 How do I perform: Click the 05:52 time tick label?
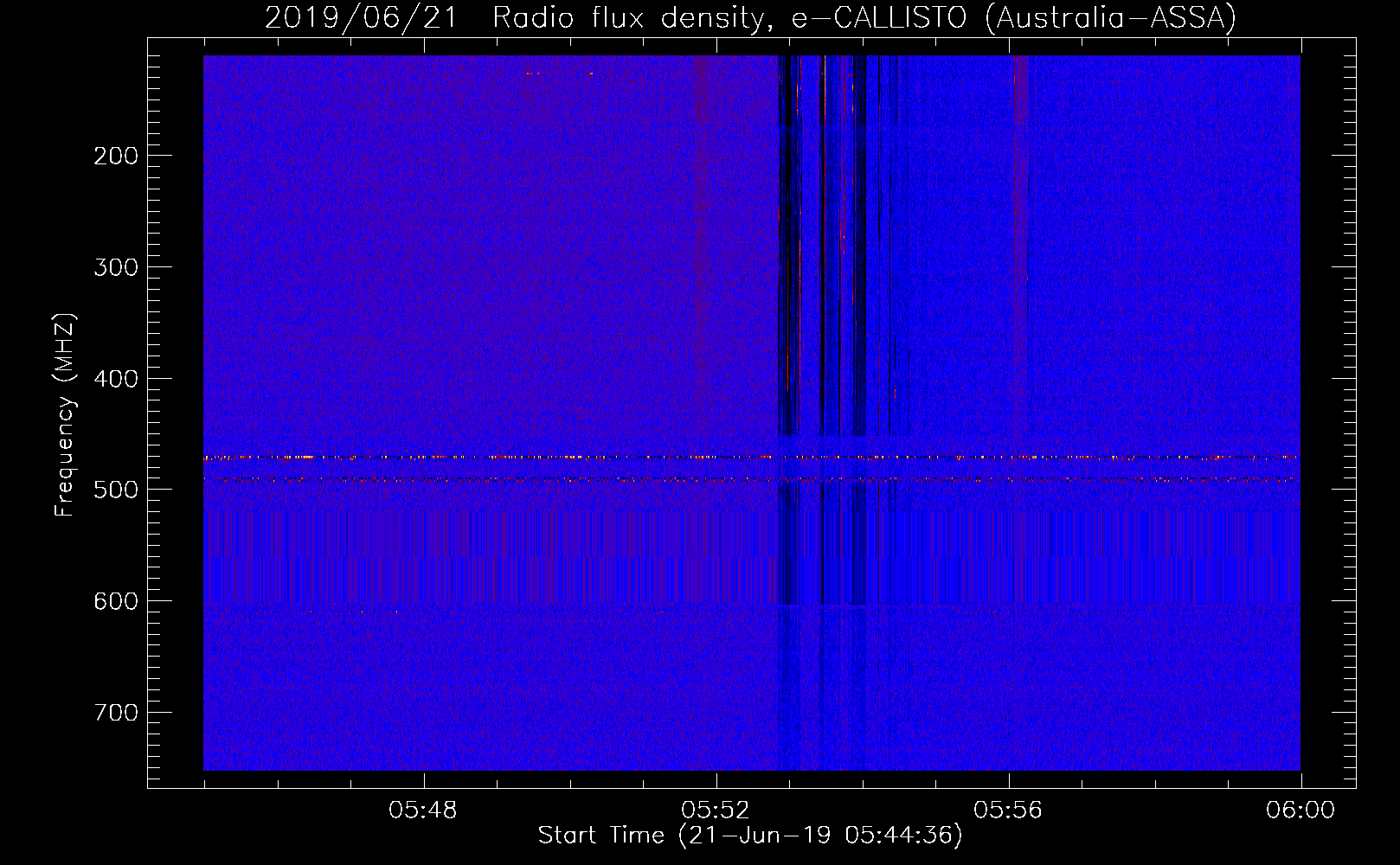[x=716, y=811]
